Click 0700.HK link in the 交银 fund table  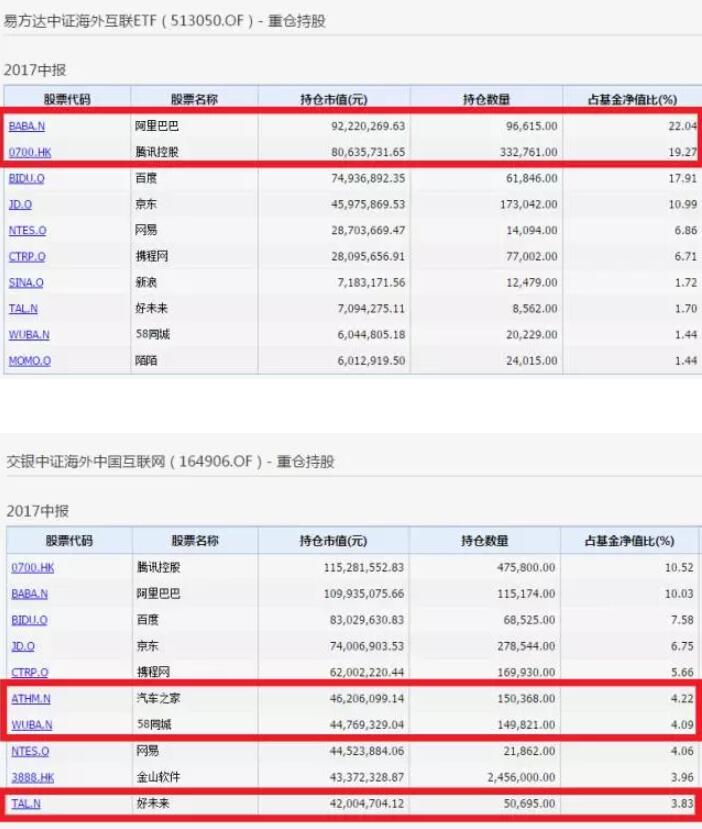29,567
